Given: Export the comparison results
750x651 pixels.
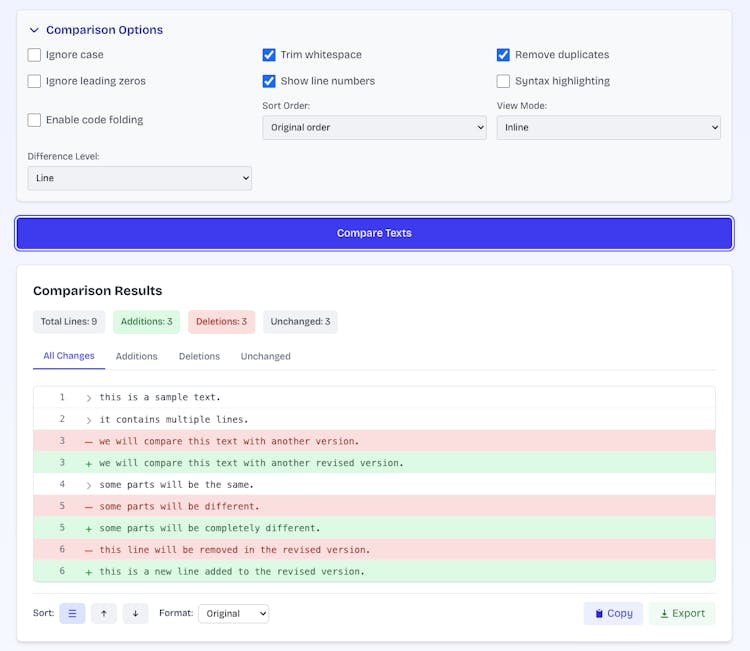Looking at the screenshot, I should coord(682,614).
